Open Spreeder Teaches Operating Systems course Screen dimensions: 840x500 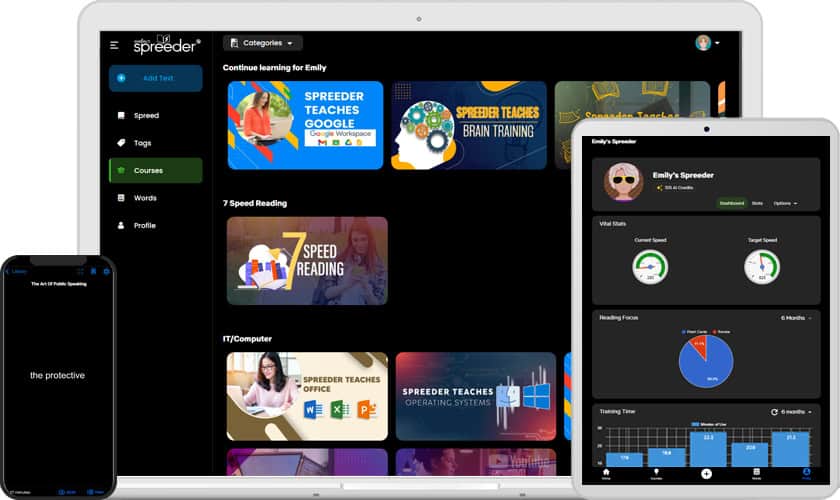click(476, 397)
